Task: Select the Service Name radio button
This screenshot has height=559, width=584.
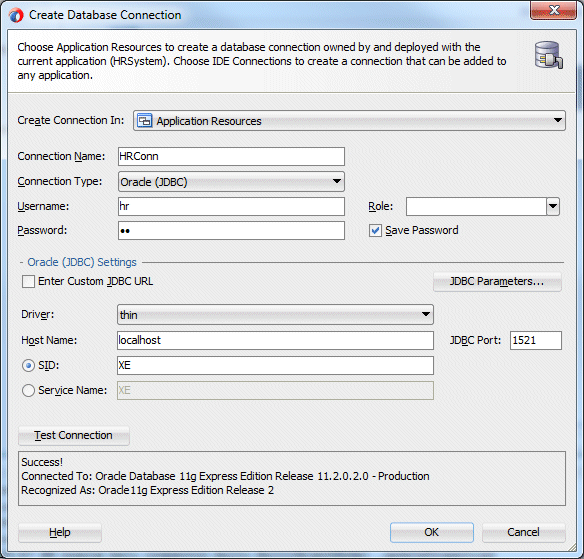Action: (x=28, y=391)
